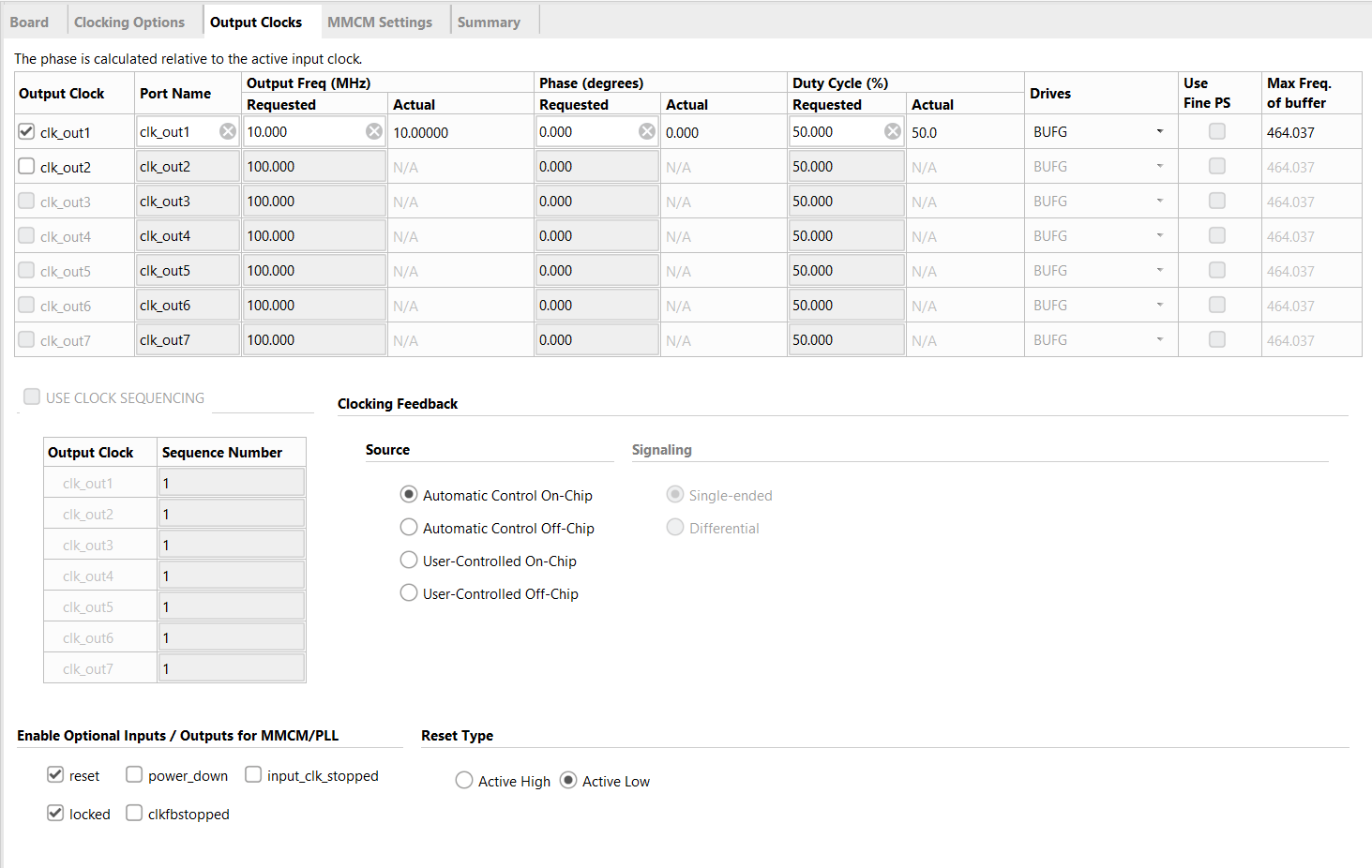Image resolution: width=1372 pixels, height=868 pixels.
Task: Enable the clk_out2 output clock
Action: click(x=26, y=166)
